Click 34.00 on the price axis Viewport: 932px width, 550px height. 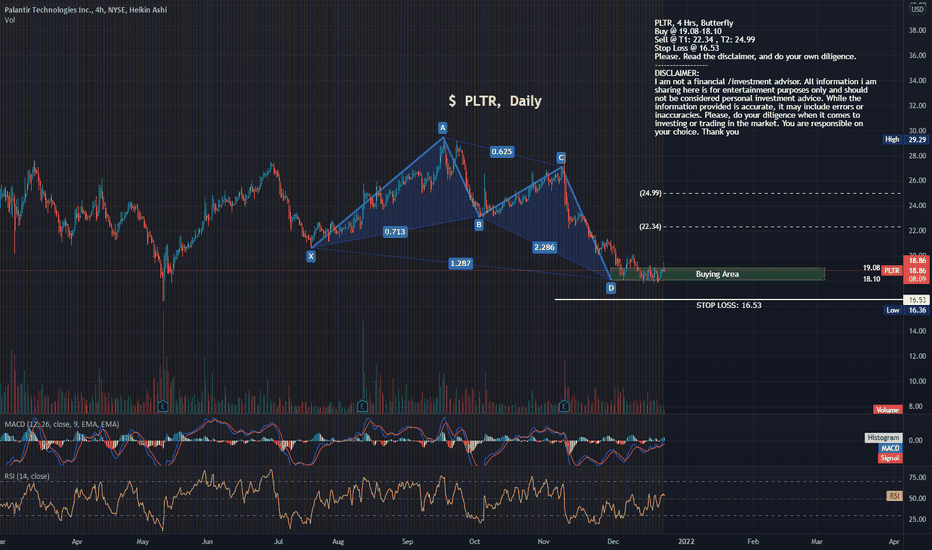[x=917, y=80]
